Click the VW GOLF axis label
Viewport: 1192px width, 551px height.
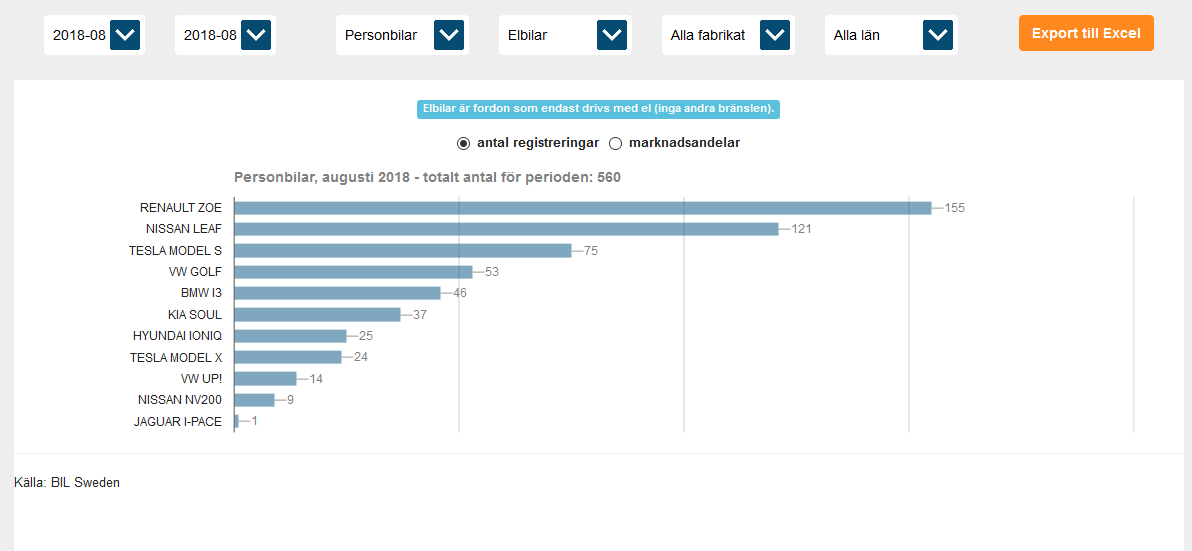(195, 271)
